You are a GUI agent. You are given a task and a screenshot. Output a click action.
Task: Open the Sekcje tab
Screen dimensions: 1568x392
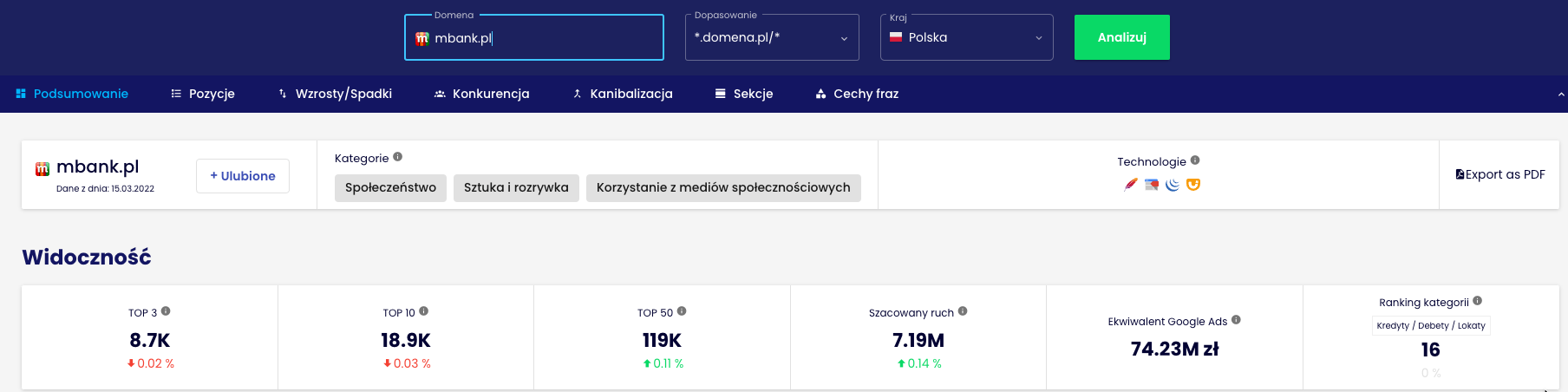(x=744, y=94)
